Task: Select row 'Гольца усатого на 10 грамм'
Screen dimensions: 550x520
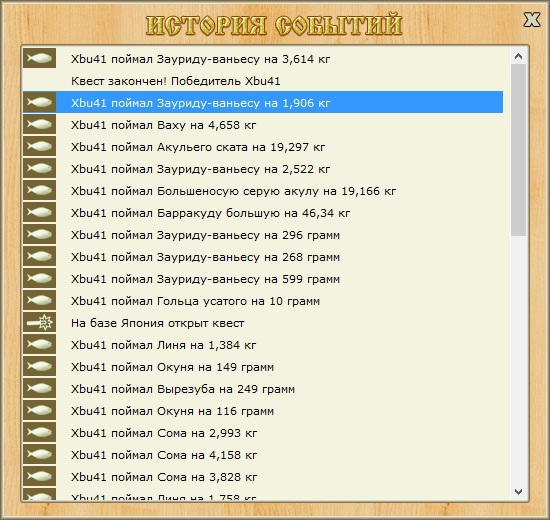Action: coord(263,300)
